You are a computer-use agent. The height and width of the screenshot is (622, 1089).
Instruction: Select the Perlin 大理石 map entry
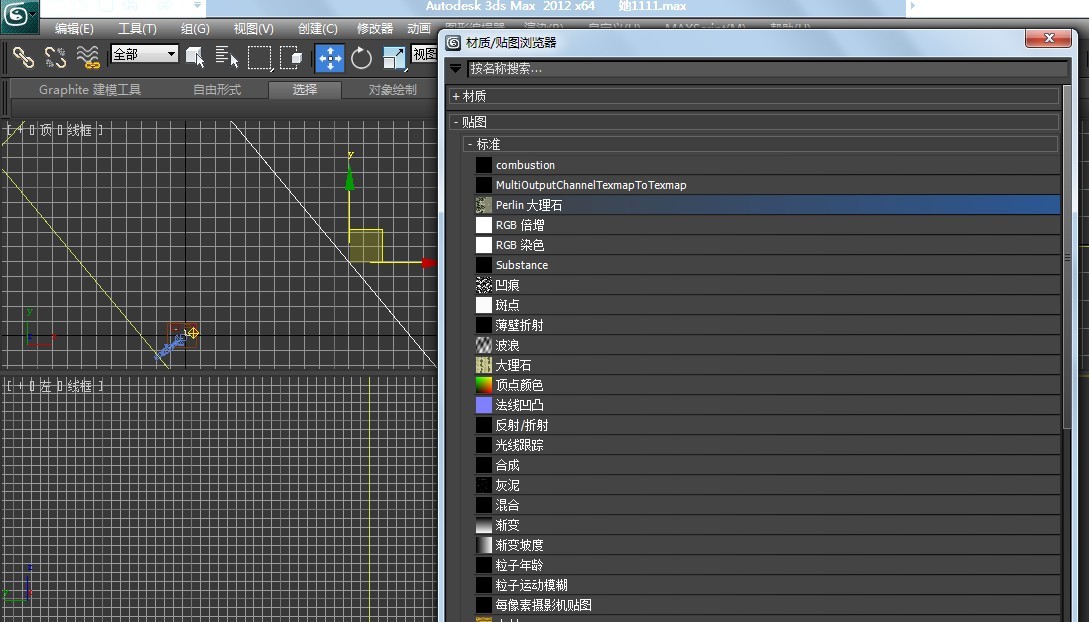pos(530,204)
